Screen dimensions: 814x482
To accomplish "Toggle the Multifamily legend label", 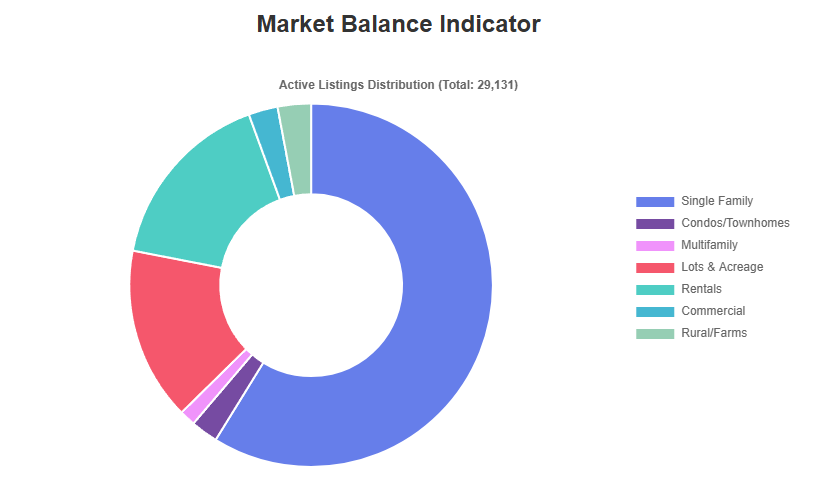I will (x=709, y=245).
